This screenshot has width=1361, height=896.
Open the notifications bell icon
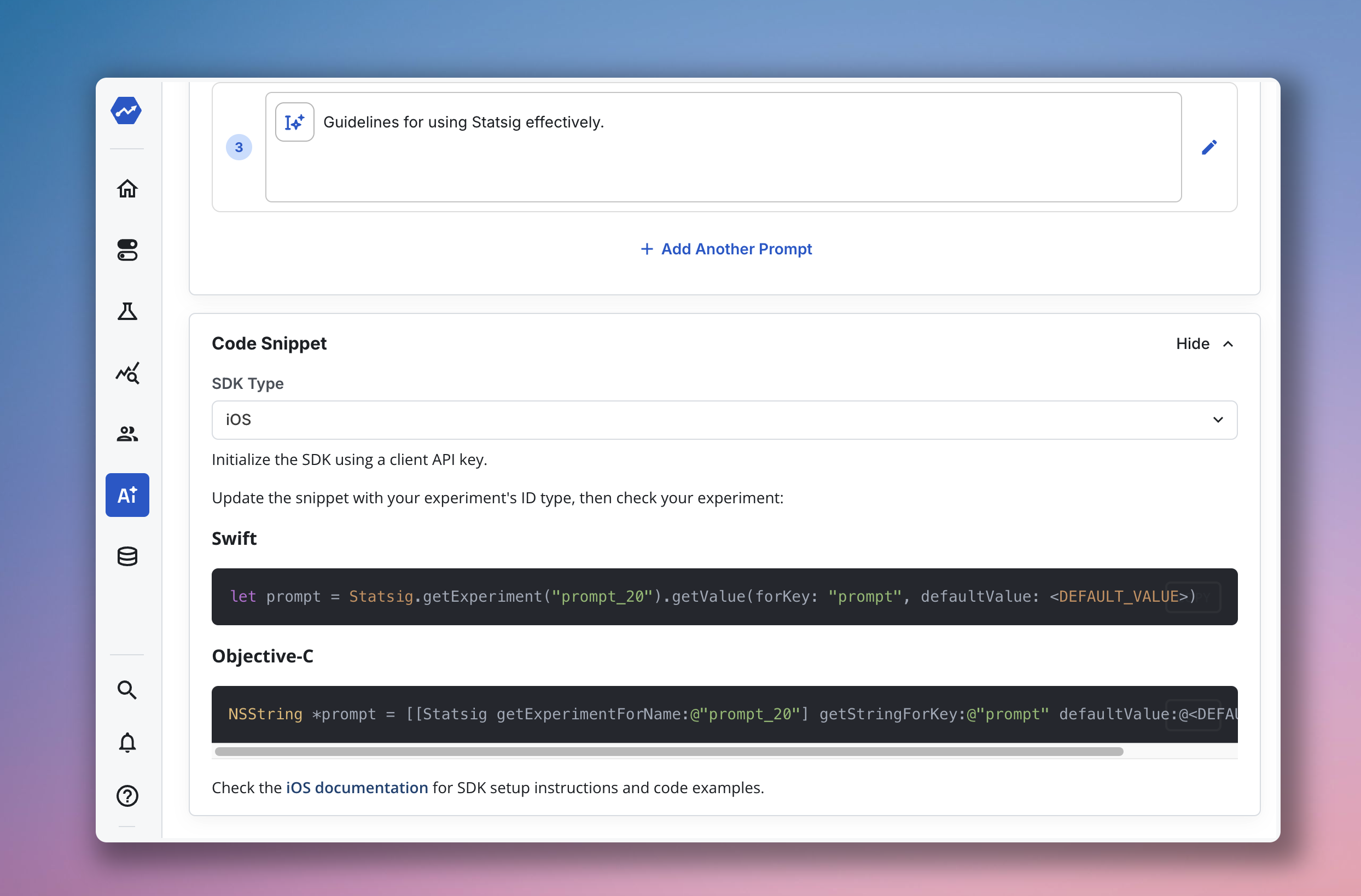pyautogui.click(x=127, y=743)
